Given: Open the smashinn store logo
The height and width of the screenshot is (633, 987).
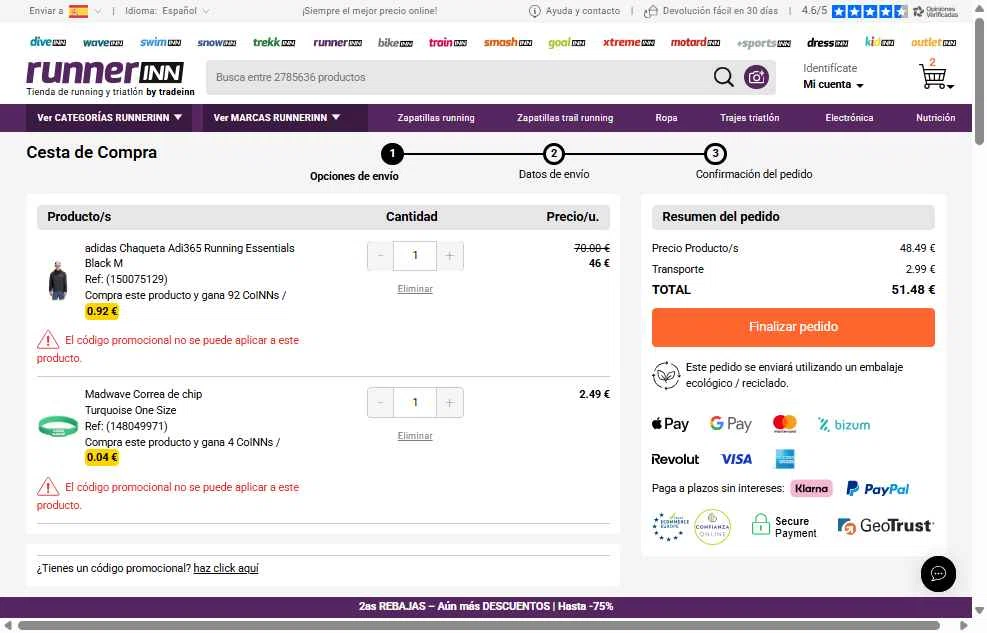Looking at the screenshot, I should [507, 43].
